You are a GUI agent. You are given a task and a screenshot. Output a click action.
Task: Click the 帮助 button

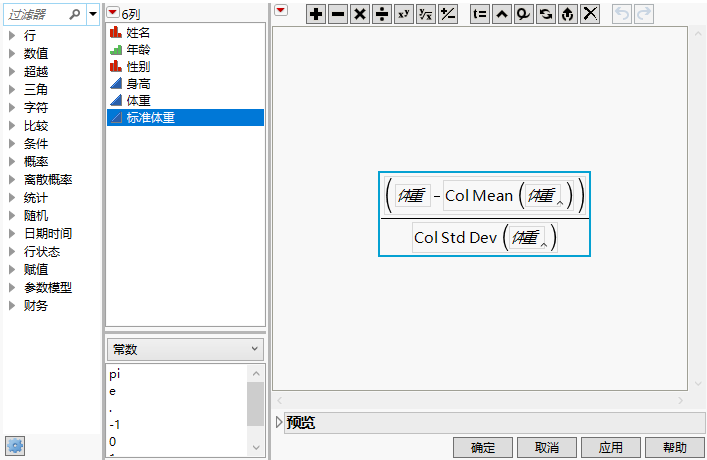pos(675,447)
